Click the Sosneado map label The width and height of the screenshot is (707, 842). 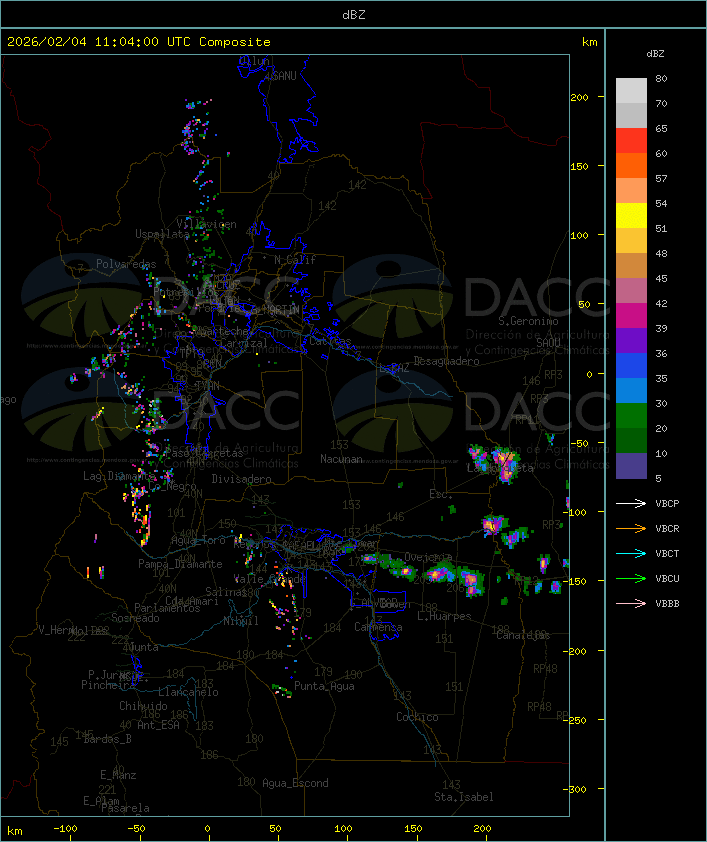click(135, 618)
